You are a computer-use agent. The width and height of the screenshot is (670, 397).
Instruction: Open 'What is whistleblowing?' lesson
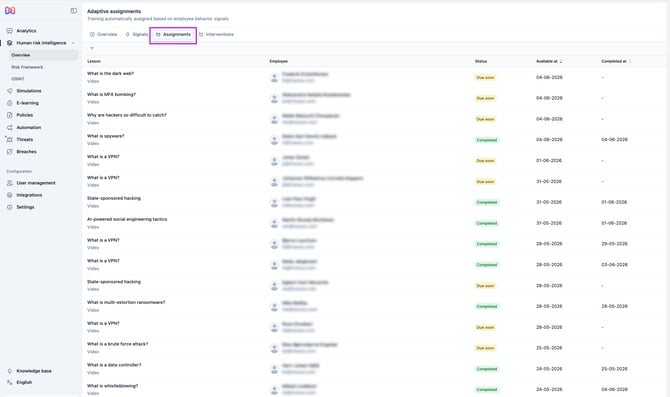[x=112, y=386]
